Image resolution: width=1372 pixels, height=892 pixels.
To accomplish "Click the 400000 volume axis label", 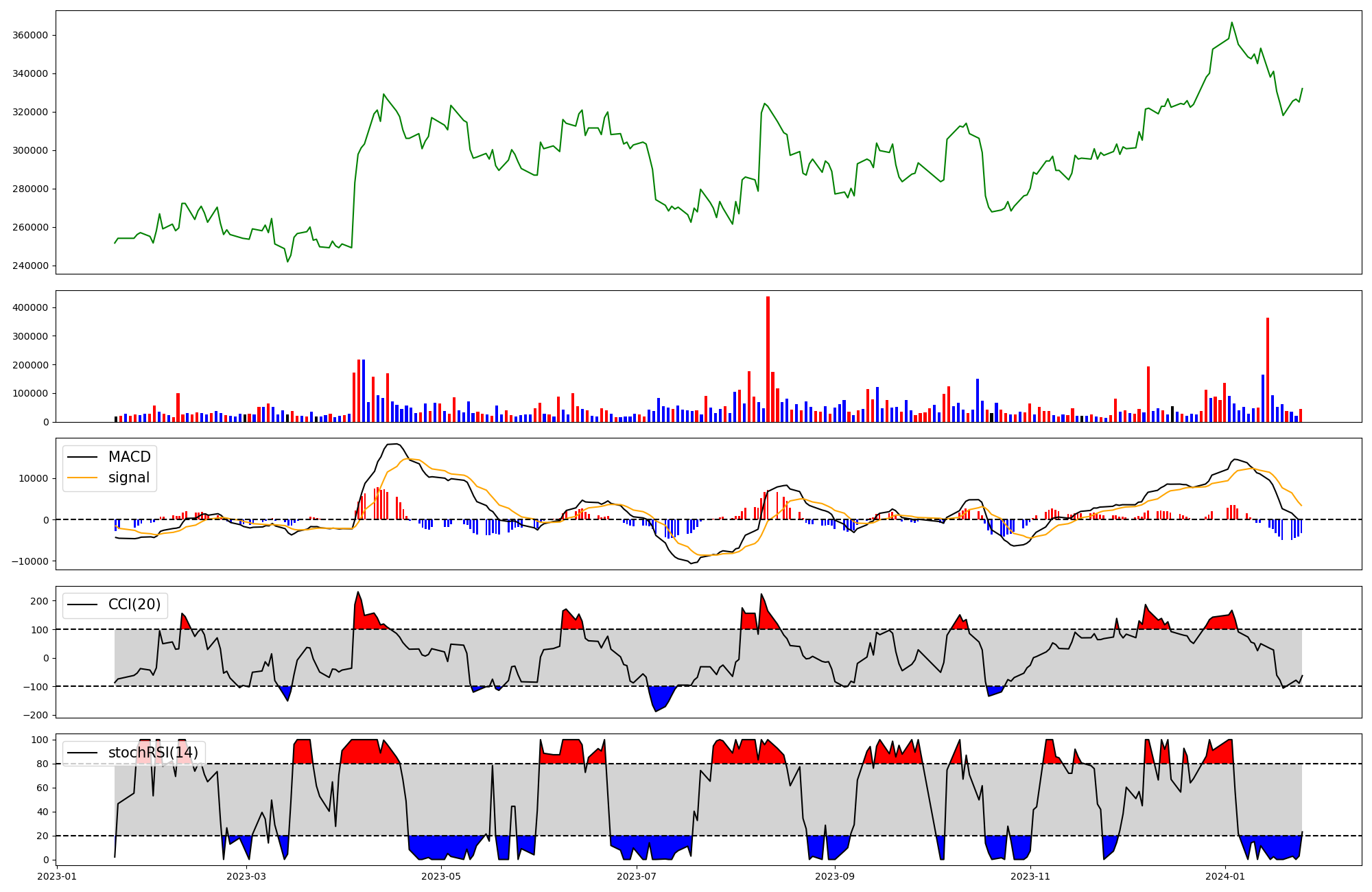I will (x=30, y=307).
